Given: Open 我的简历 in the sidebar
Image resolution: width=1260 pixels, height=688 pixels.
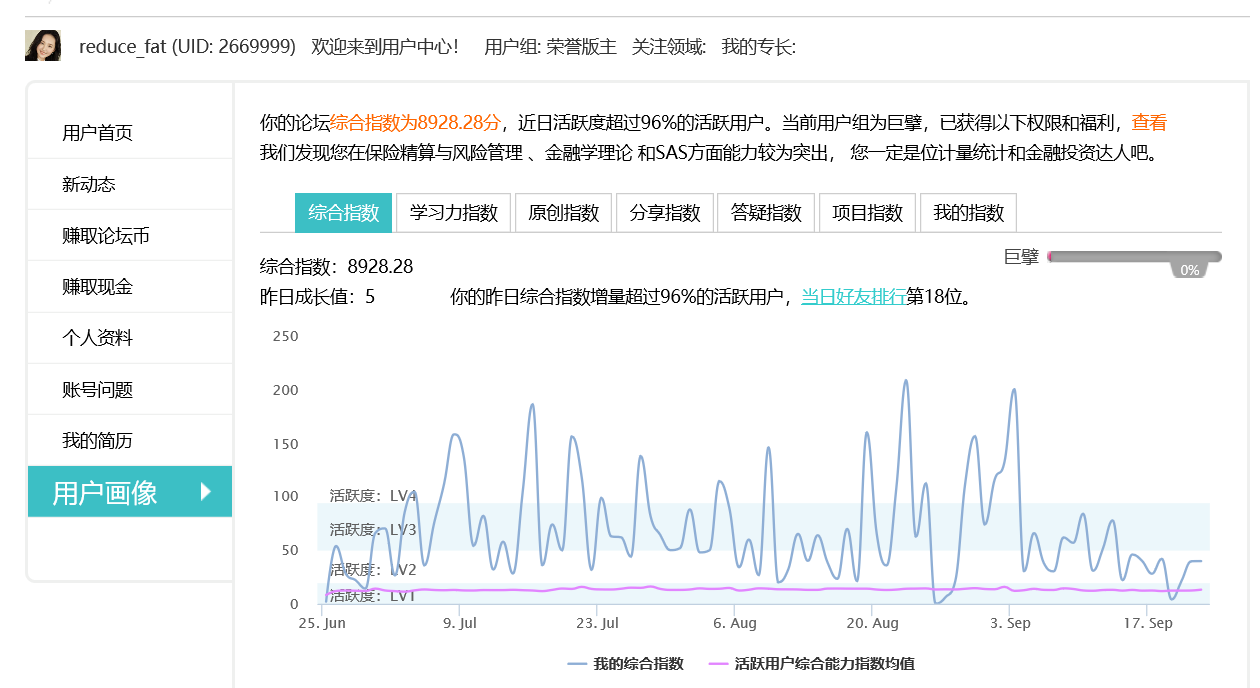Looking at the screenshot, I should pos(130,441).
